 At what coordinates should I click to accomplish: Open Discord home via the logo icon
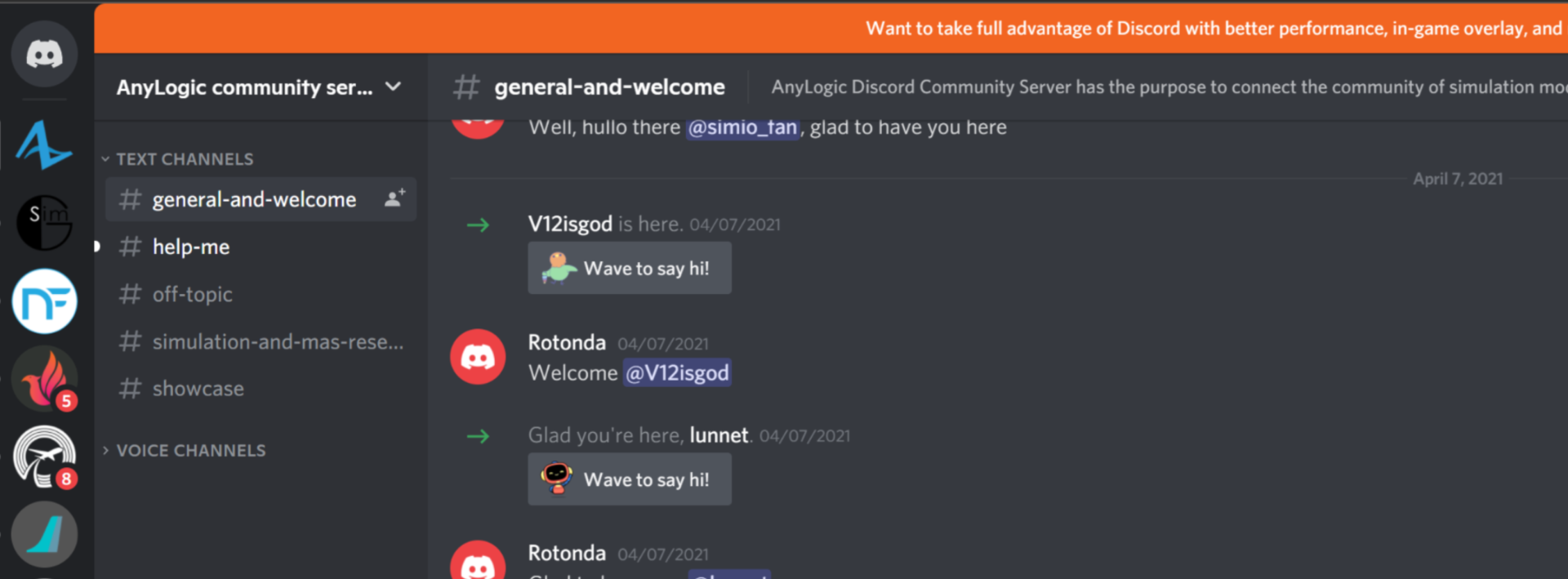44,54
